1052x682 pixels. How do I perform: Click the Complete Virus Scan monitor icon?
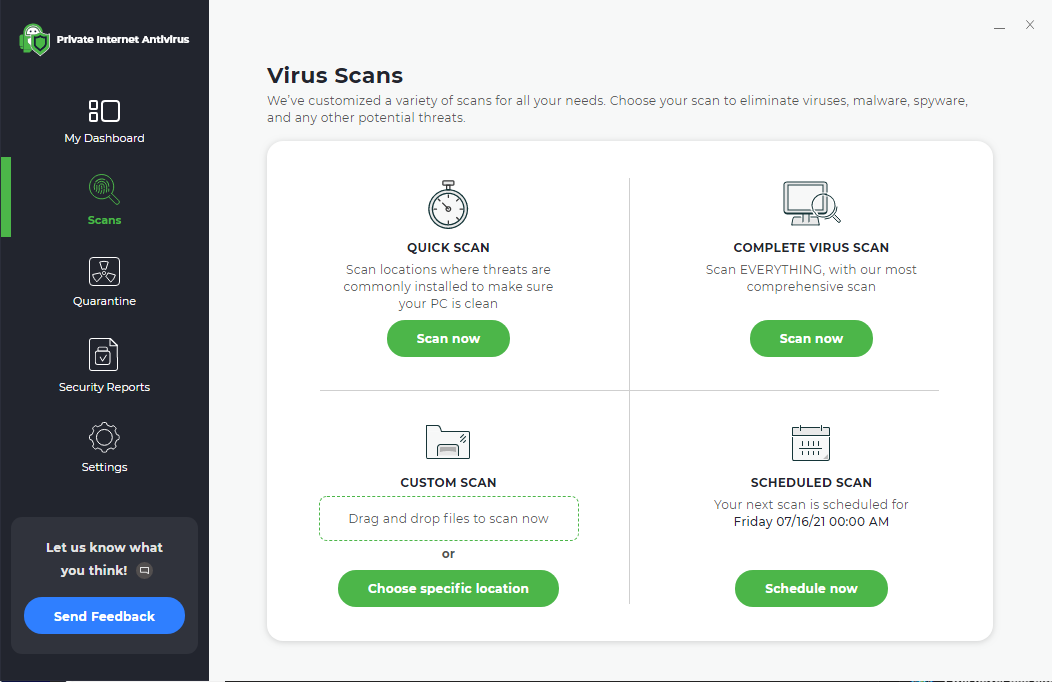[x=811, y=203]
